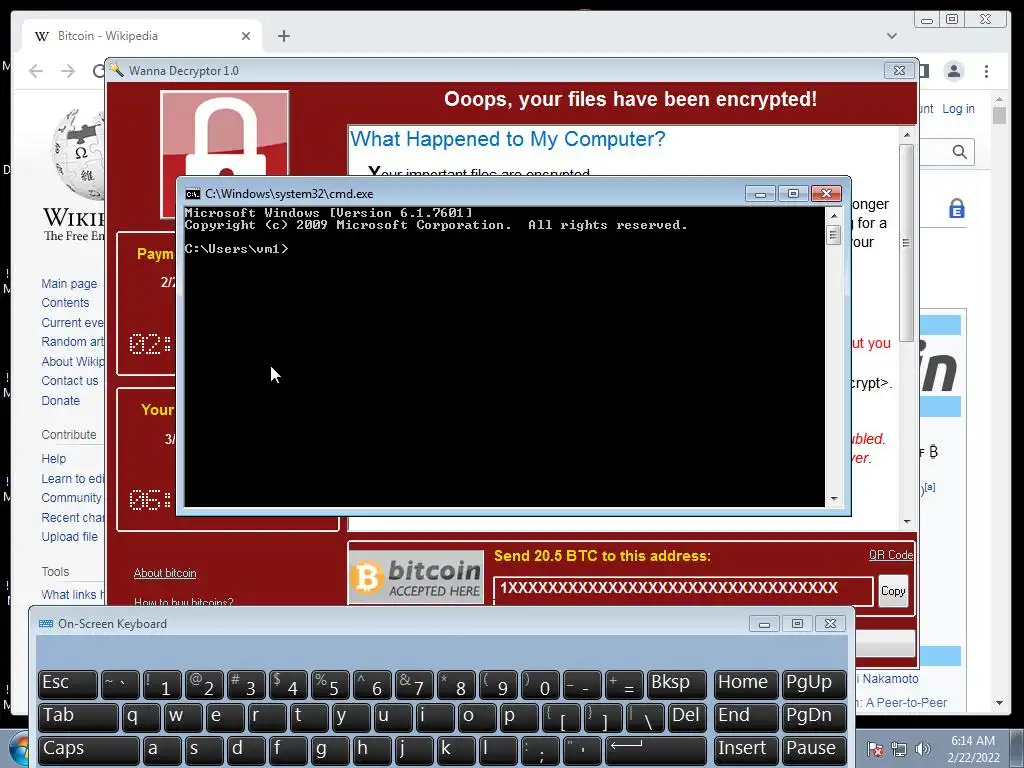Image resolution: width=1024 pixels, height=768 pixels.
Task: Click the On-Screen Keyboard title icon
Action: point(46,624)
